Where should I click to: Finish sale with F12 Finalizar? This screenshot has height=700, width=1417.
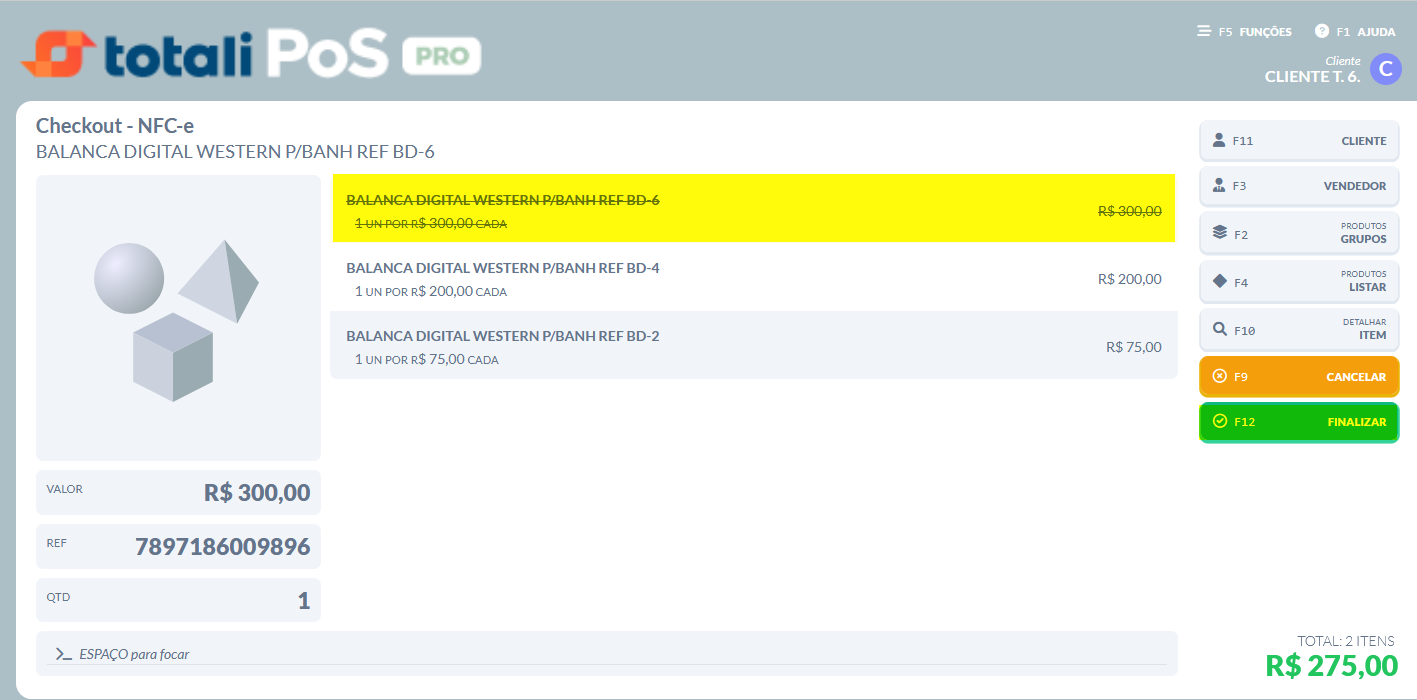tap(1299, 422)
